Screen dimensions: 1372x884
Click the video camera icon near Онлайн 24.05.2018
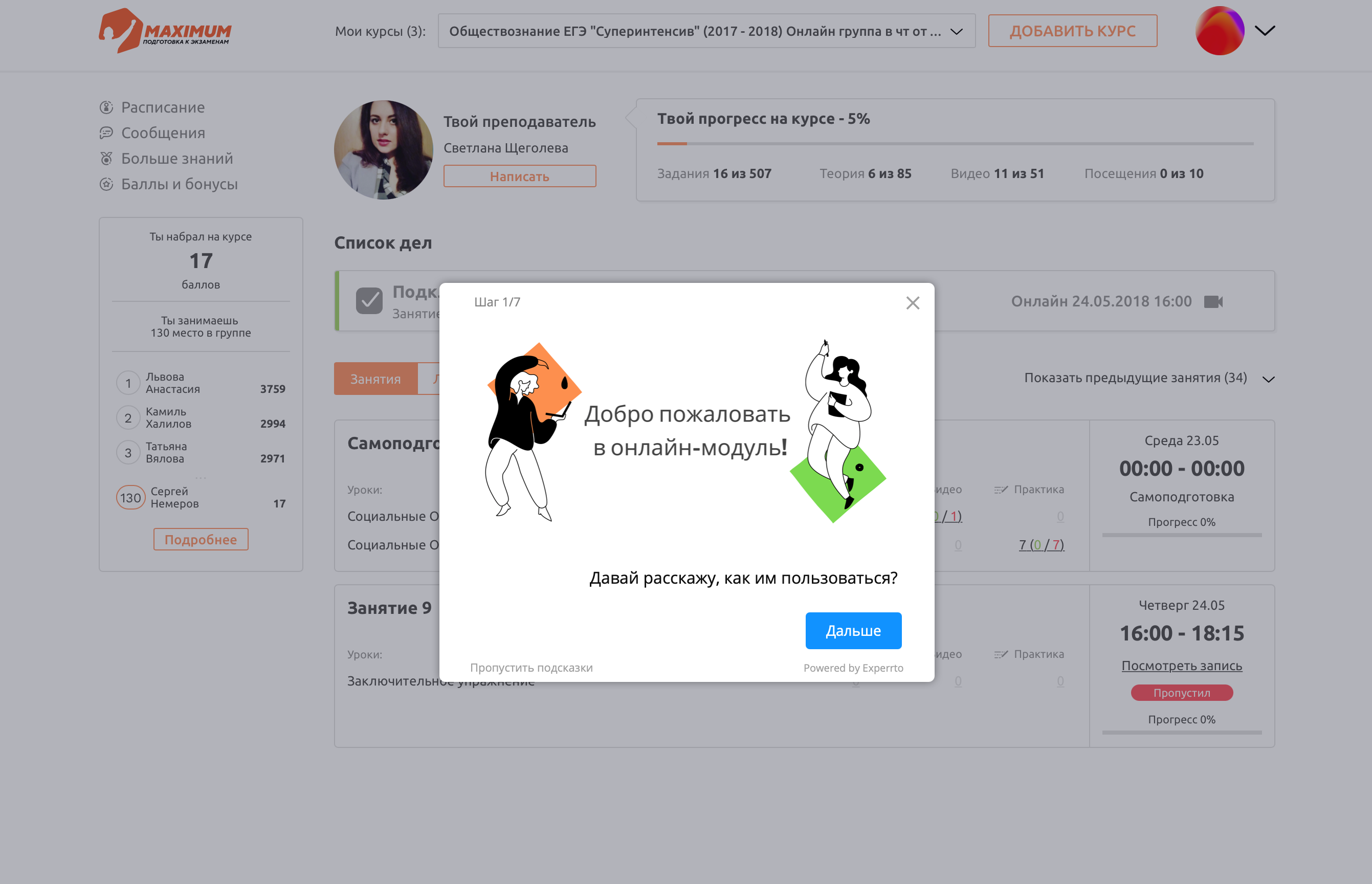[1213, 301]
